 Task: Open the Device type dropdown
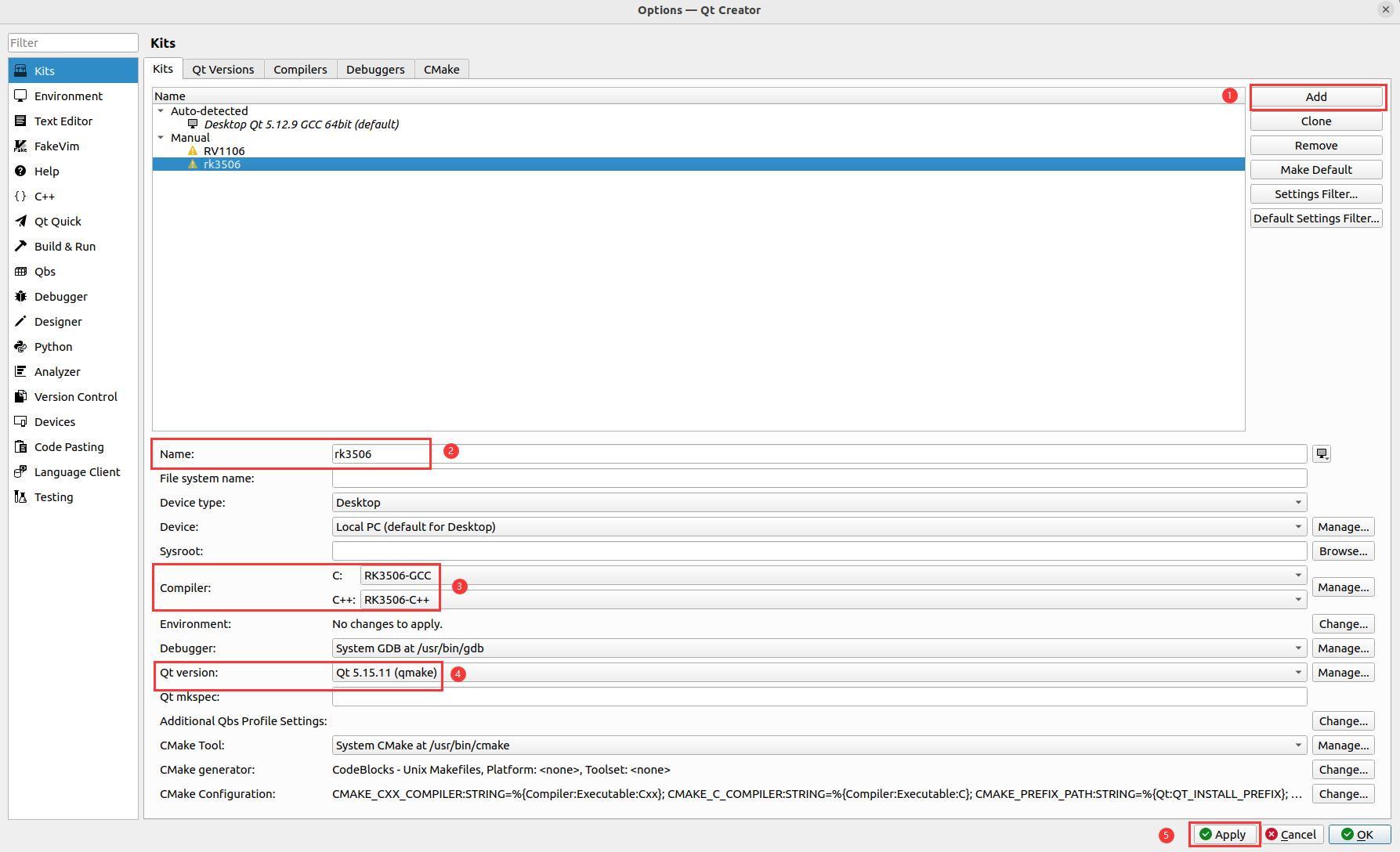819,503
